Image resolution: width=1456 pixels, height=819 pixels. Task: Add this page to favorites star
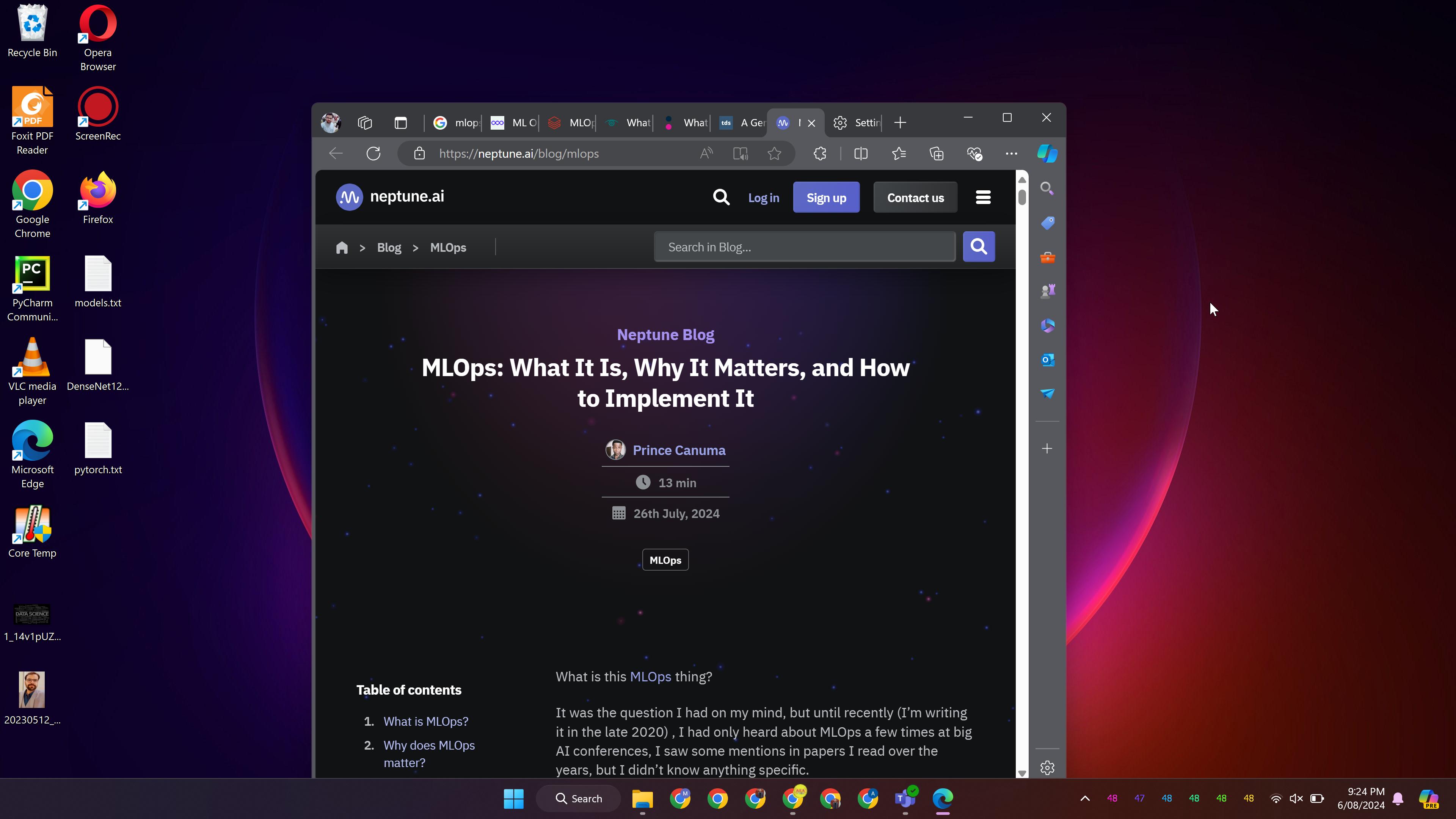774,154
